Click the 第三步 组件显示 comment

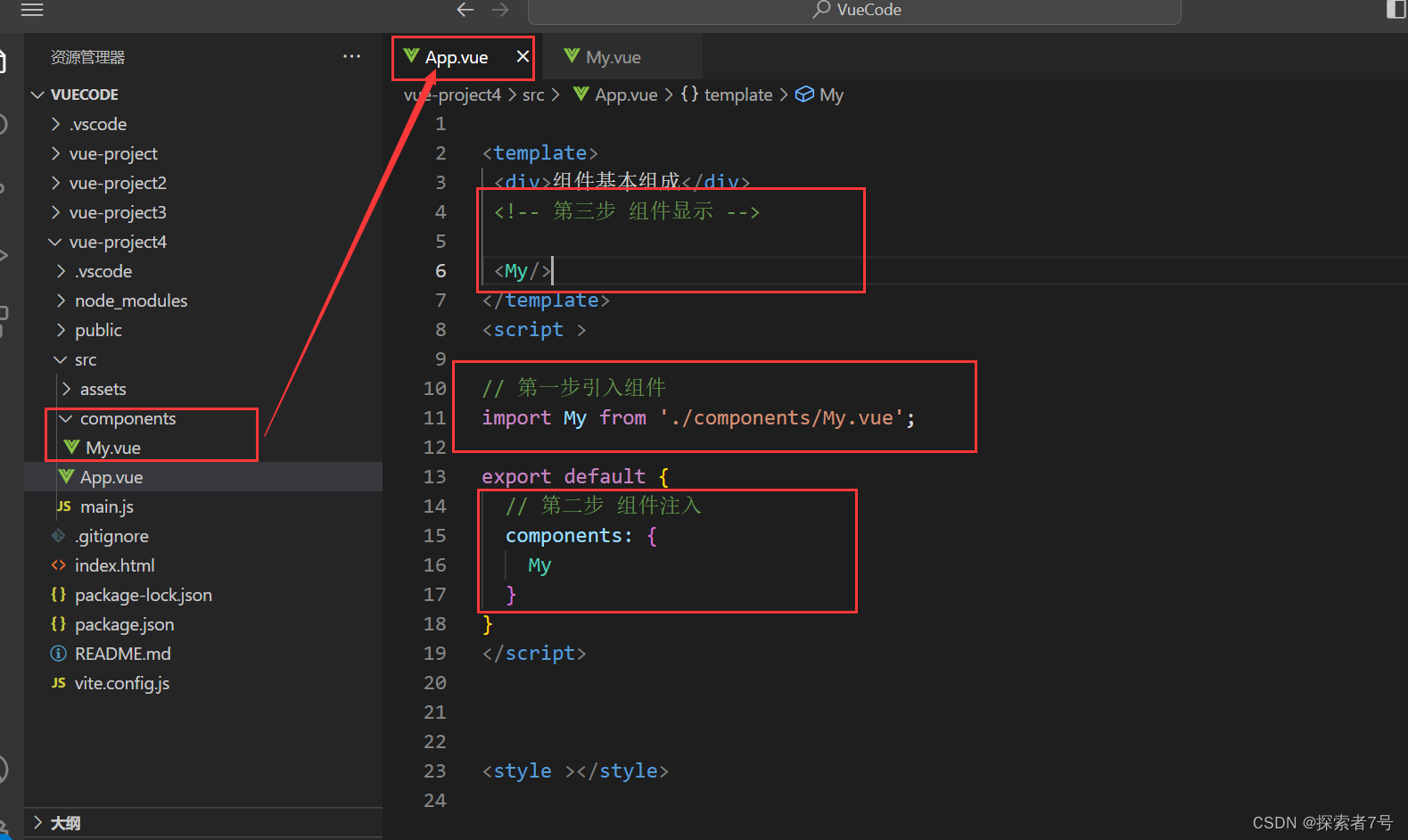pos(627,211)
